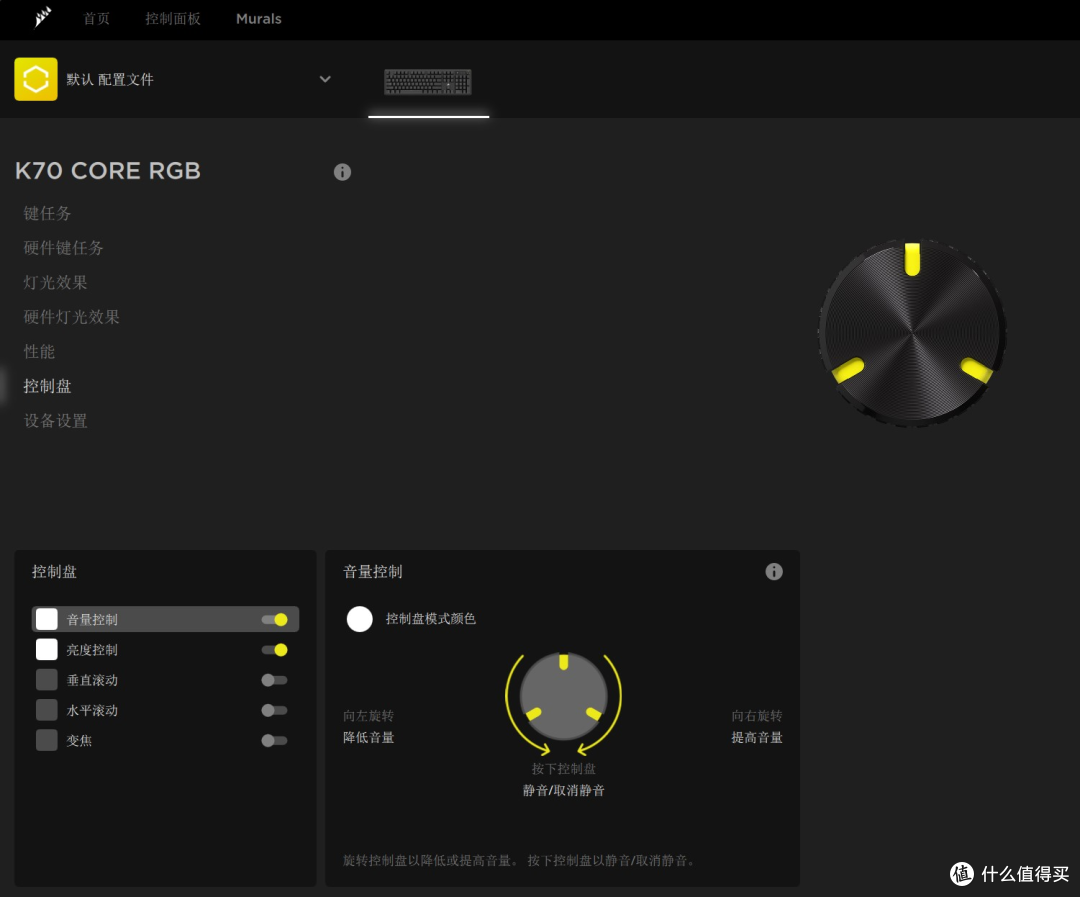Click gray color swatch beside 变焦
Viewport: 1080px width, 897px height.
[47, 741]
